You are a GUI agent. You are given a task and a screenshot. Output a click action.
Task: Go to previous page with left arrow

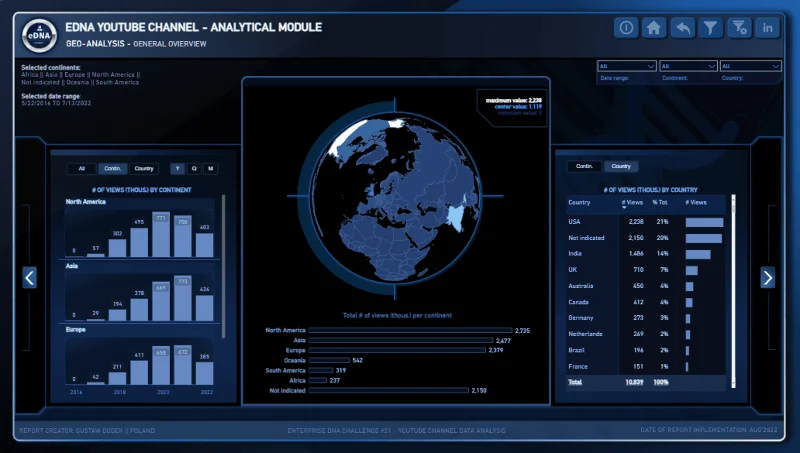[30, 278]
